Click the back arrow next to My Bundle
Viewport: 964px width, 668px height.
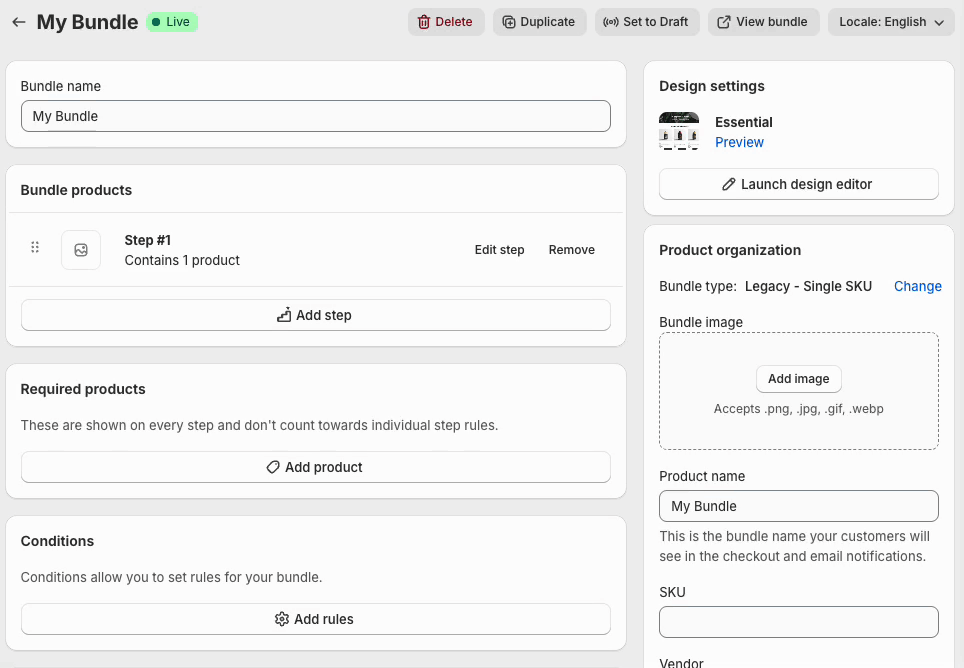[19, 22]
